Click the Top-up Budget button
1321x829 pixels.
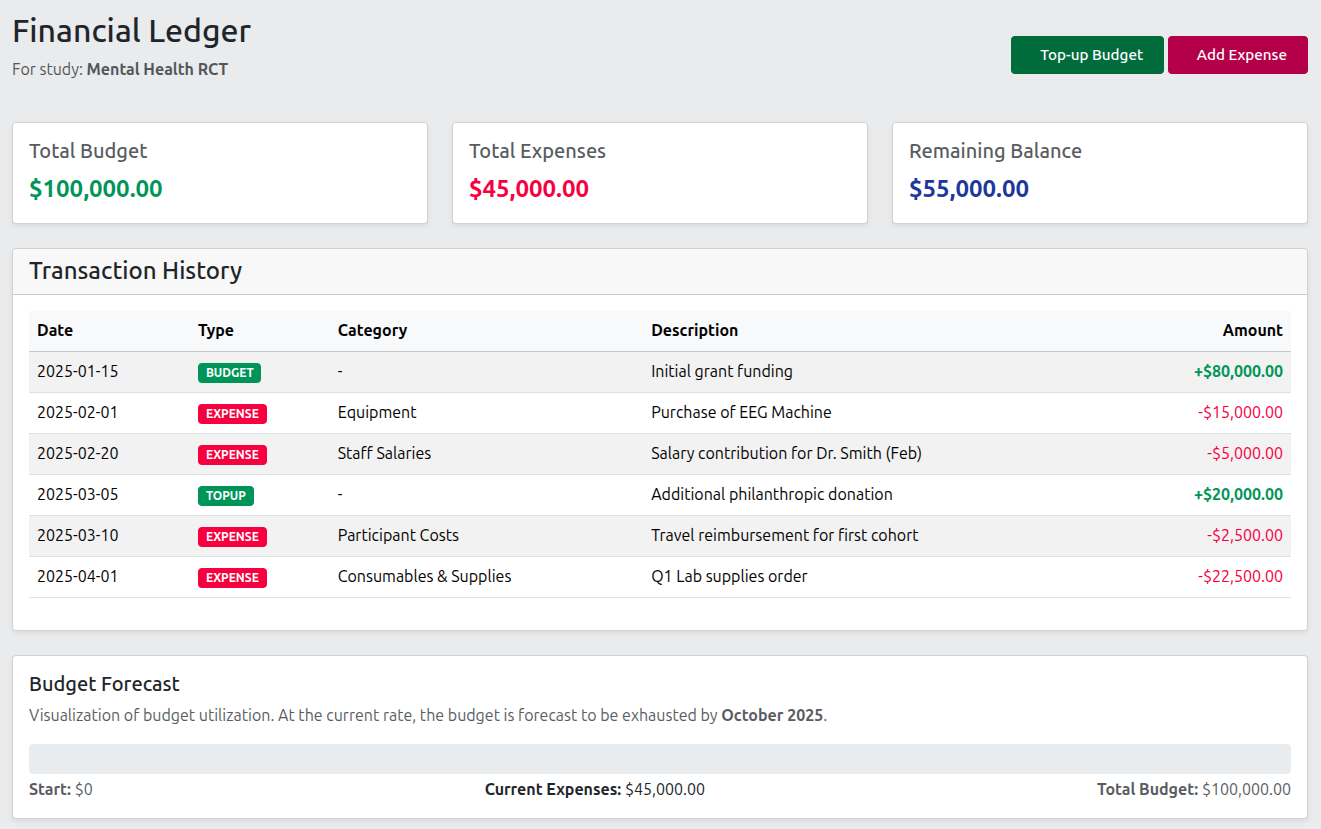(1086, 55)
